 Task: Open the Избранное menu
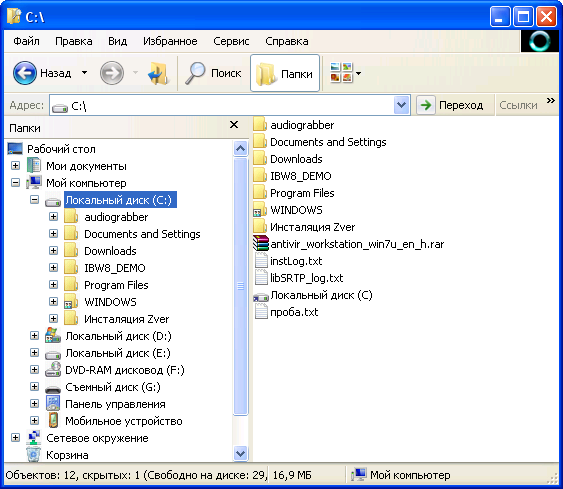click(170, 41)
